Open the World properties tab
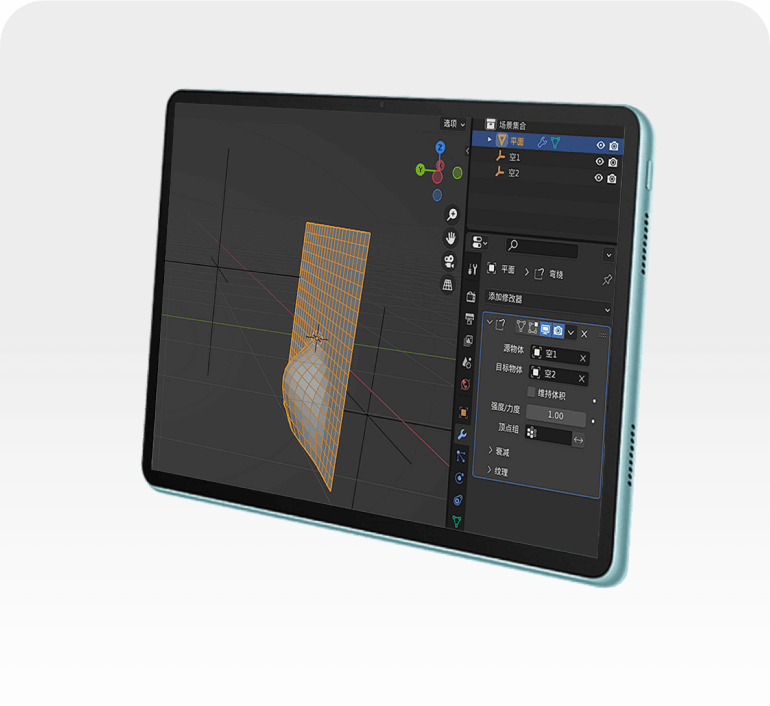Screen dimensions: 770x706 point(466,384)
